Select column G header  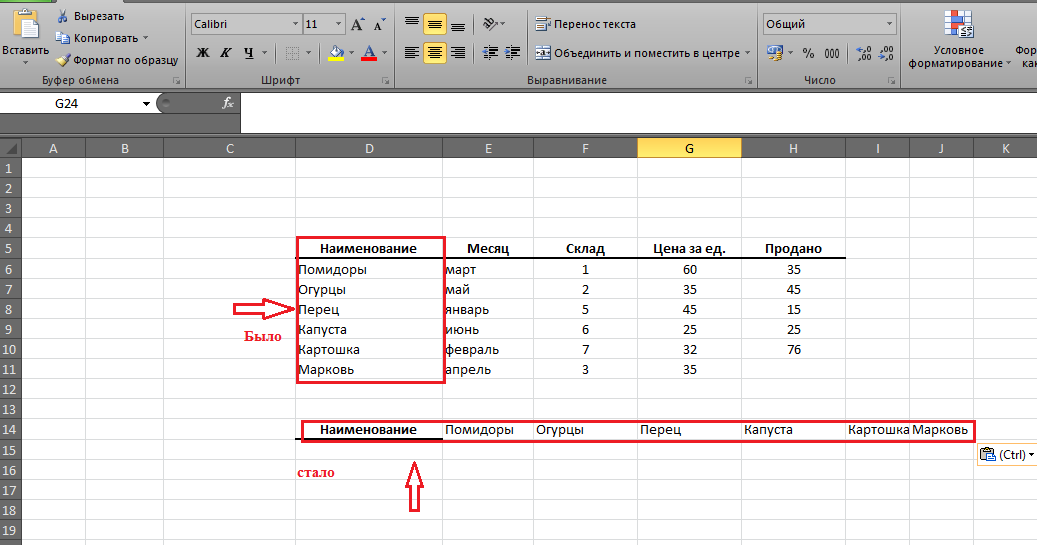(689, 148)
